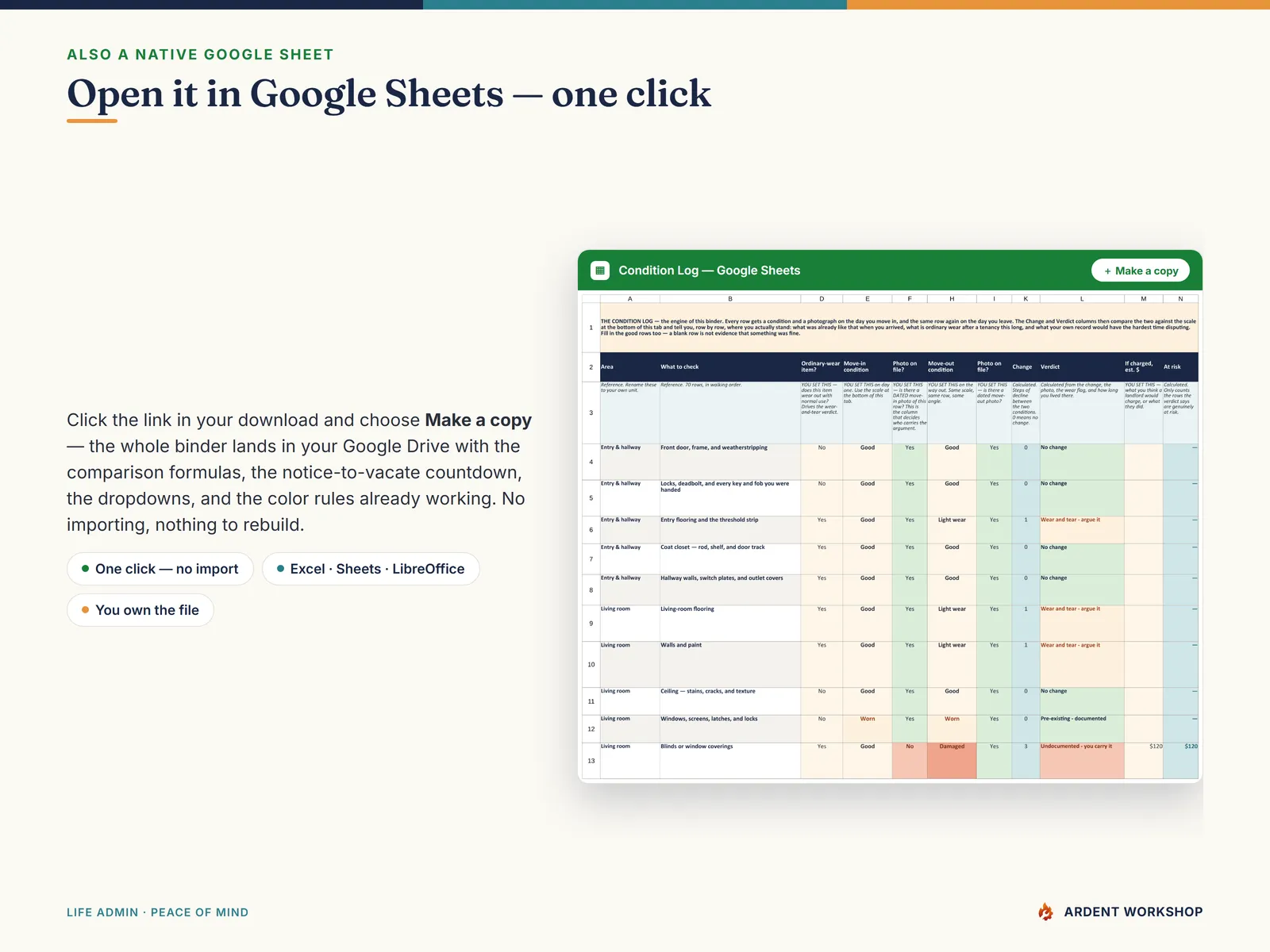Click 'Reference. 70 rows, in walking order' cell
This screenshot has height=952, width=1270.
coord(729,413)
